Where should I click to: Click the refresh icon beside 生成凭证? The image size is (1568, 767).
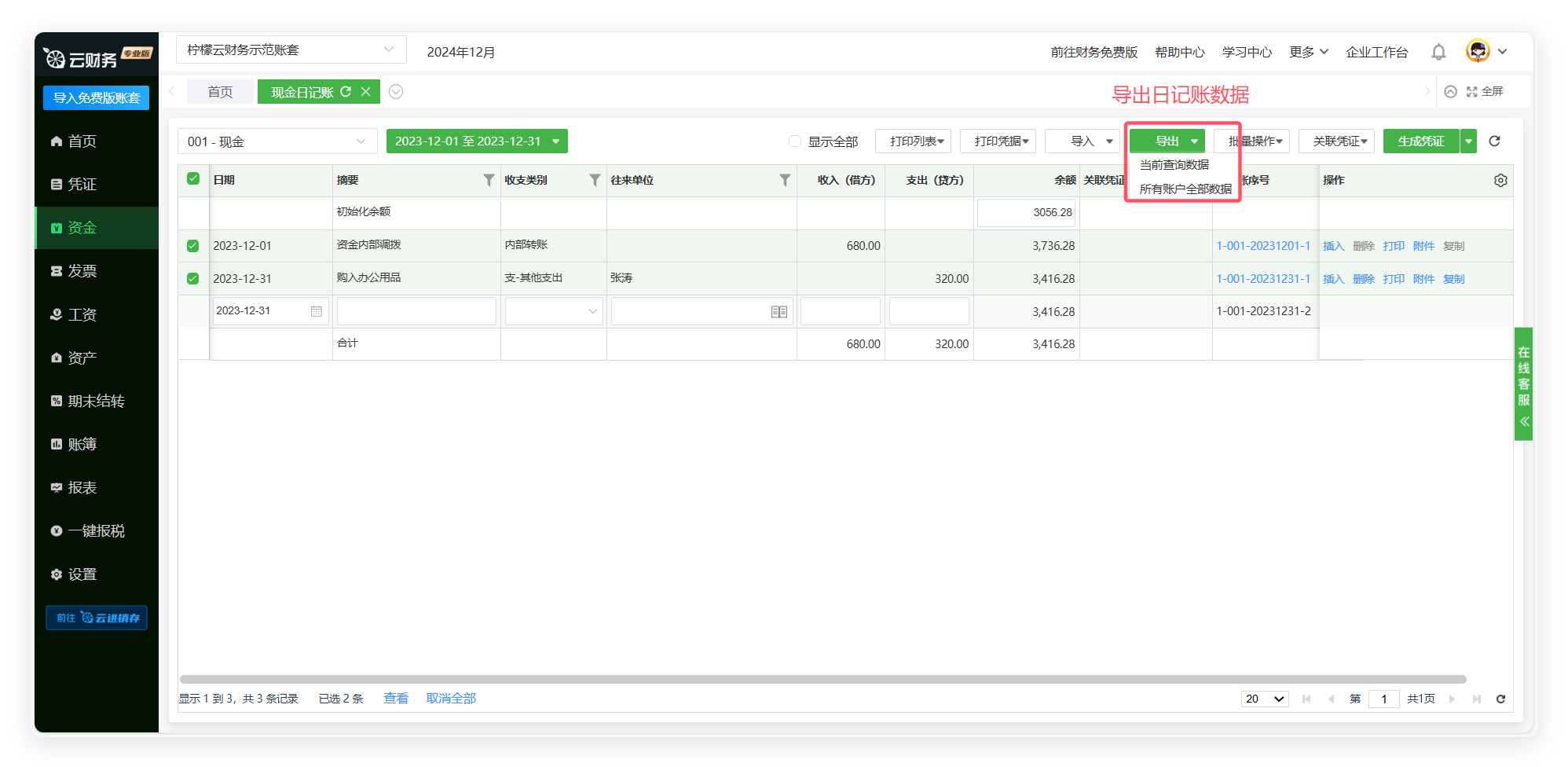coord(1494,141)
